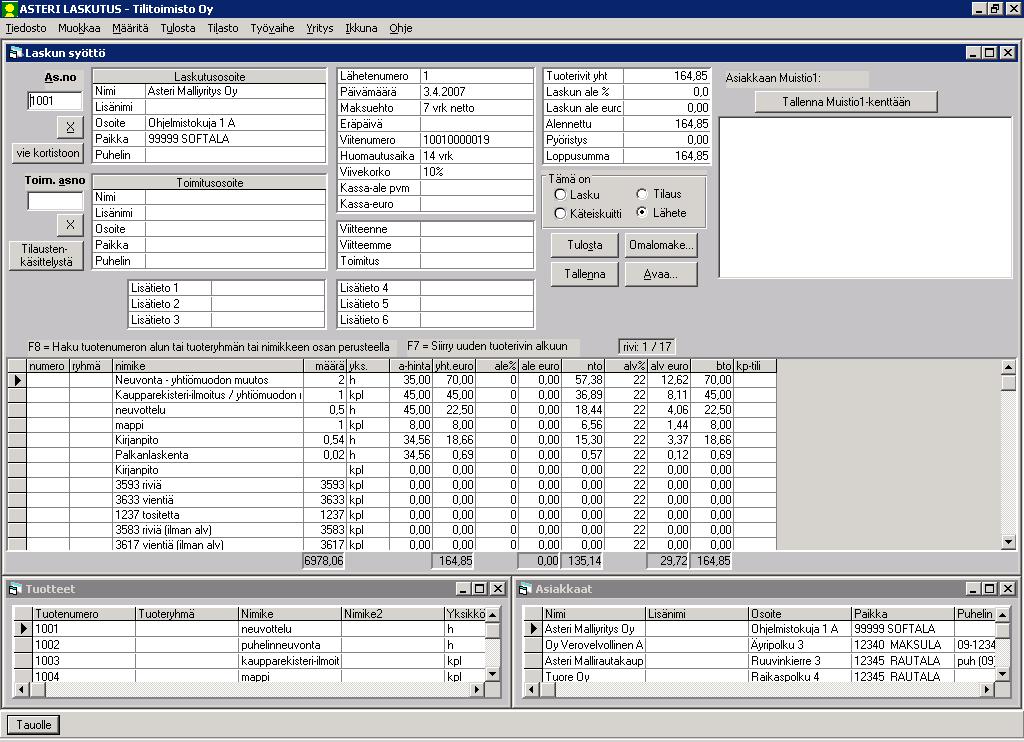Click the Paikka column header in Asiakkaat
The height and width of the screenshot is (742, 1024).
point(903,614)
